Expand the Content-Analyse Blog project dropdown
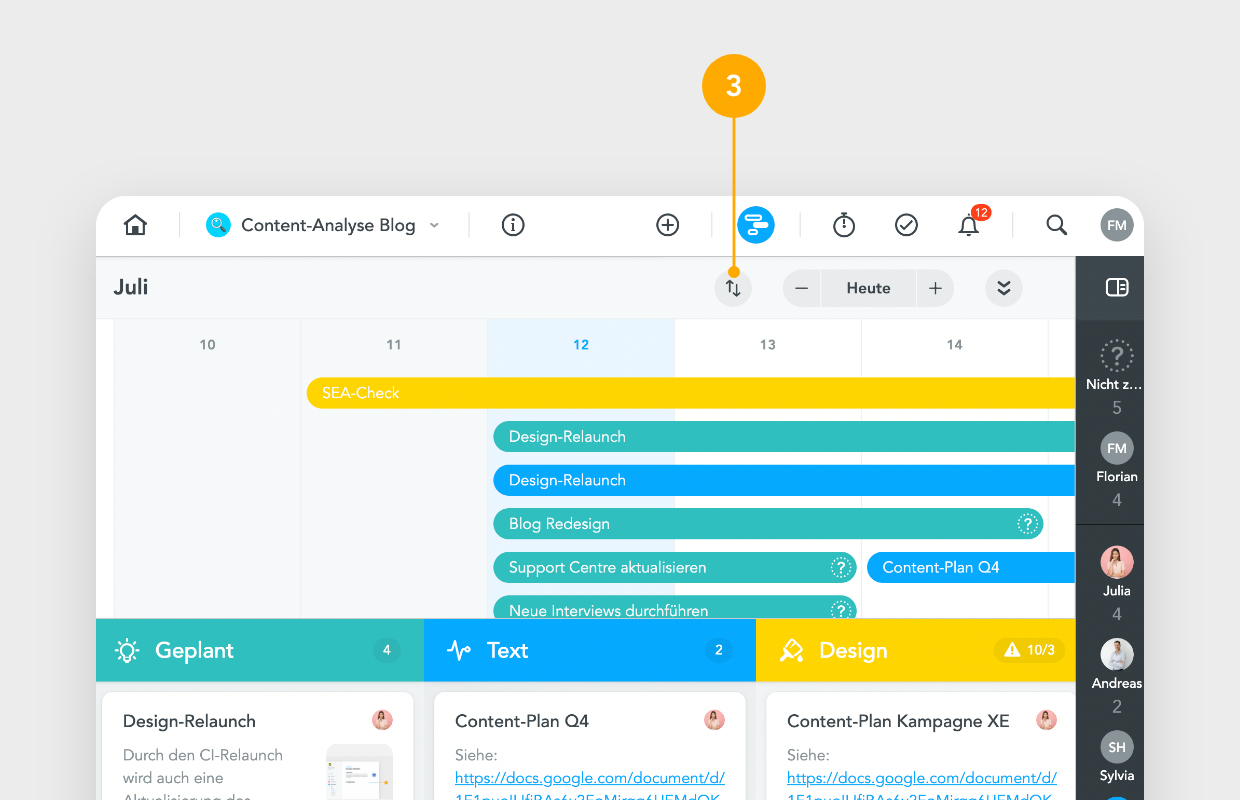 point(435,226)
